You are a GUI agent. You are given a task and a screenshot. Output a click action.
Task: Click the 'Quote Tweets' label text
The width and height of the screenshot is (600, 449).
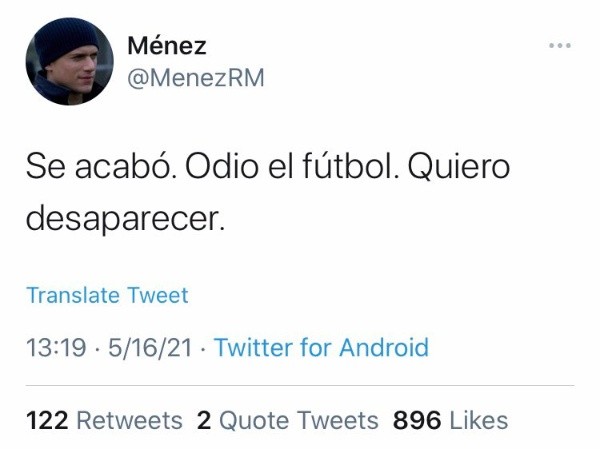click(x=298, y=421)
